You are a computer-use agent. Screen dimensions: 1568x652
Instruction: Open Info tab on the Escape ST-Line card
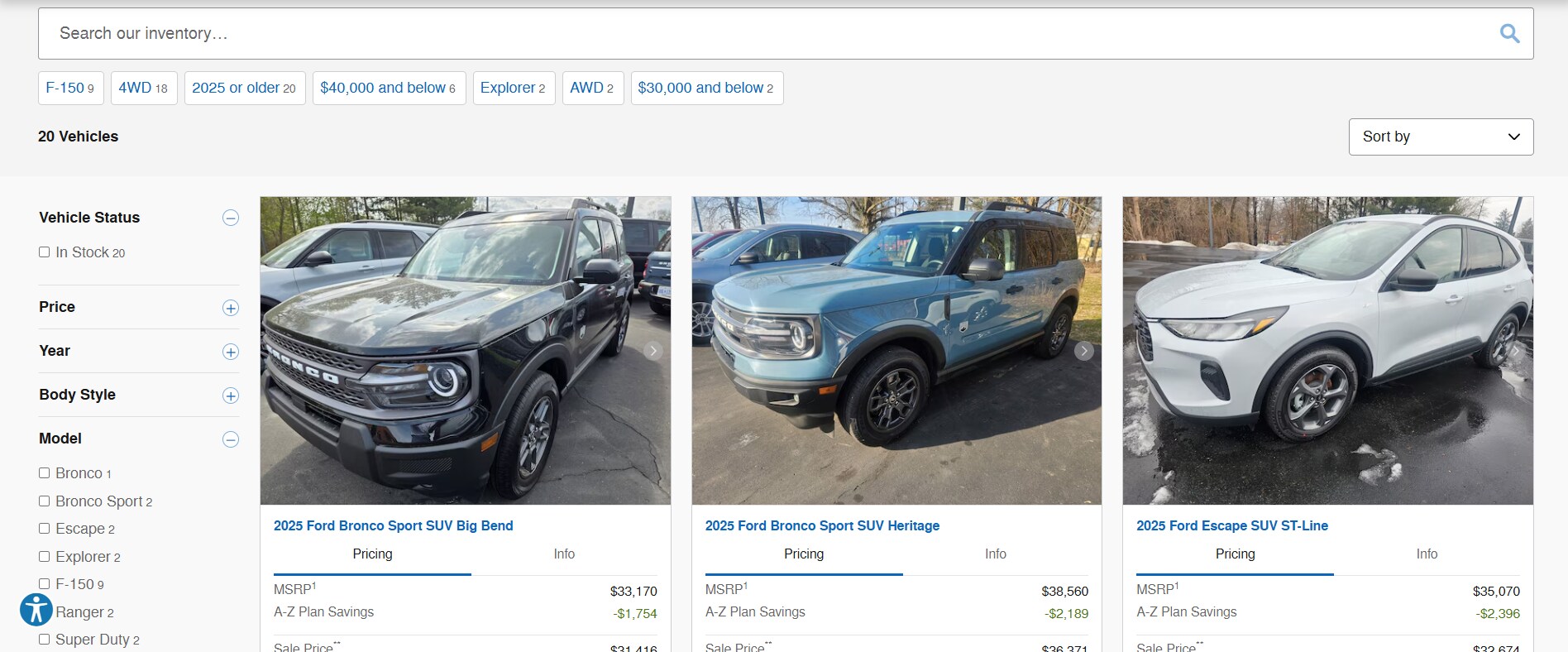click(x=1427, y=554)
